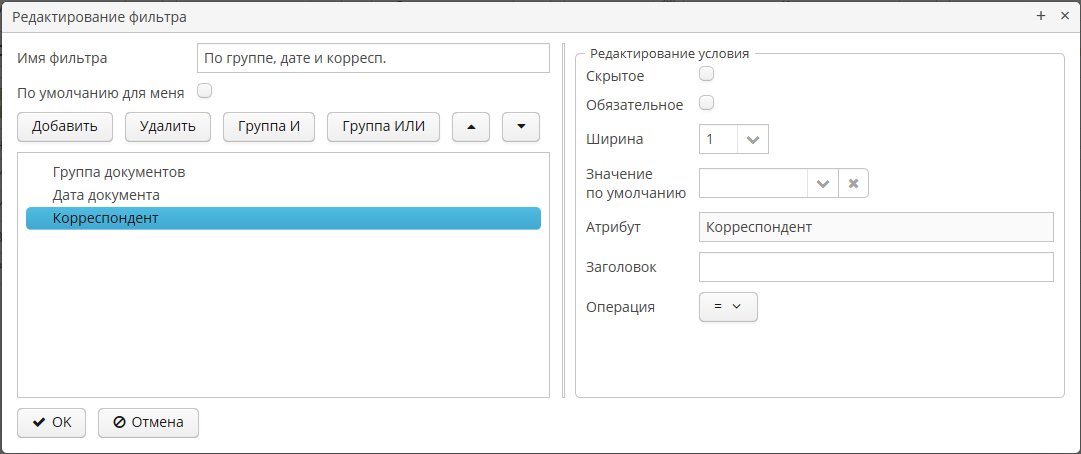Image resolution: width=1081 pixels, height=454 pixels.
Task: Click the plus icon in the title bar
Action: 1040,16
